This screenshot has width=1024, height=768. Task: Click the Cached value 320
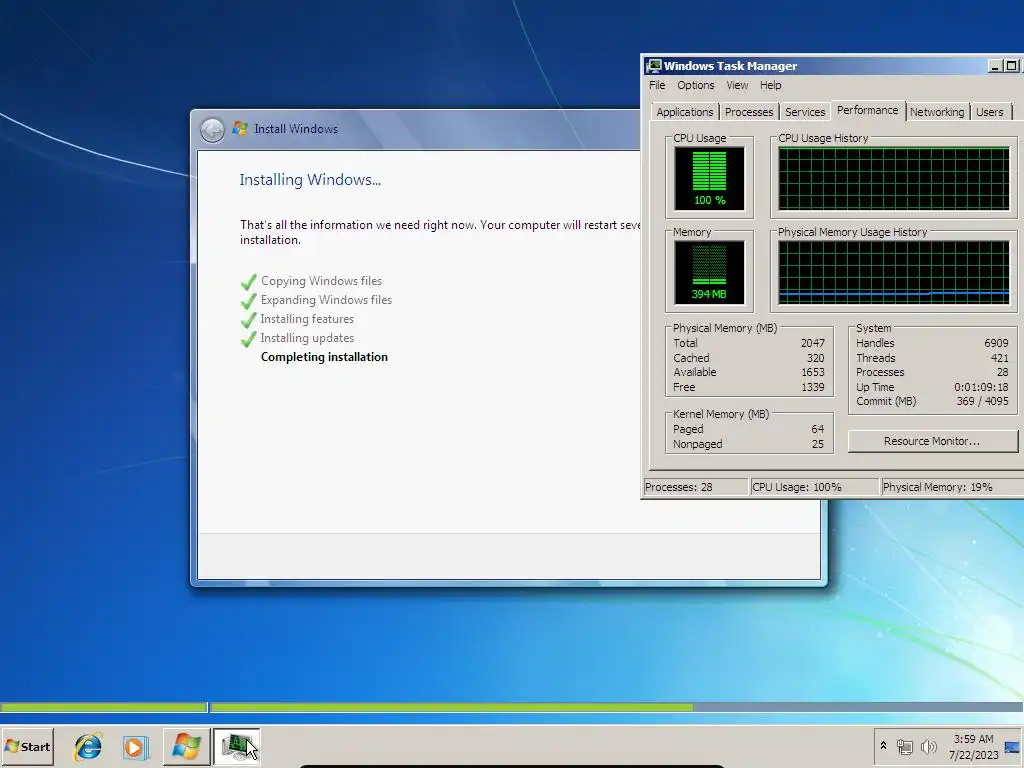click(815, 358)
